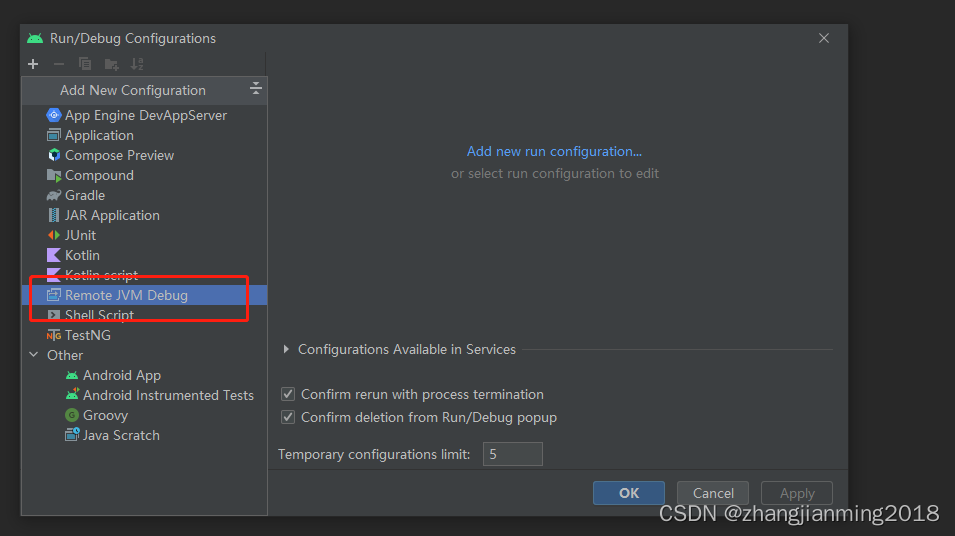Collapse the Other group in the list
Viewport: 955px width, 536px height.
tap(34, 354)
